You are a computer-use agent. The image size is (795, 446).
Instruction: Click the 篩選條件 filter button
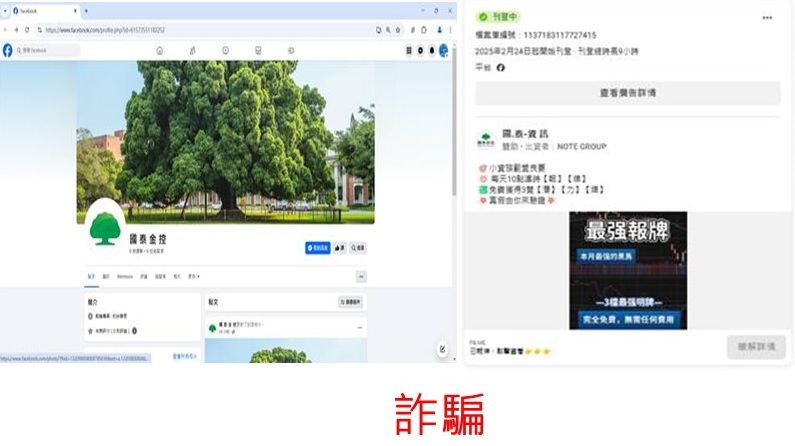click(x=351, y=302)
